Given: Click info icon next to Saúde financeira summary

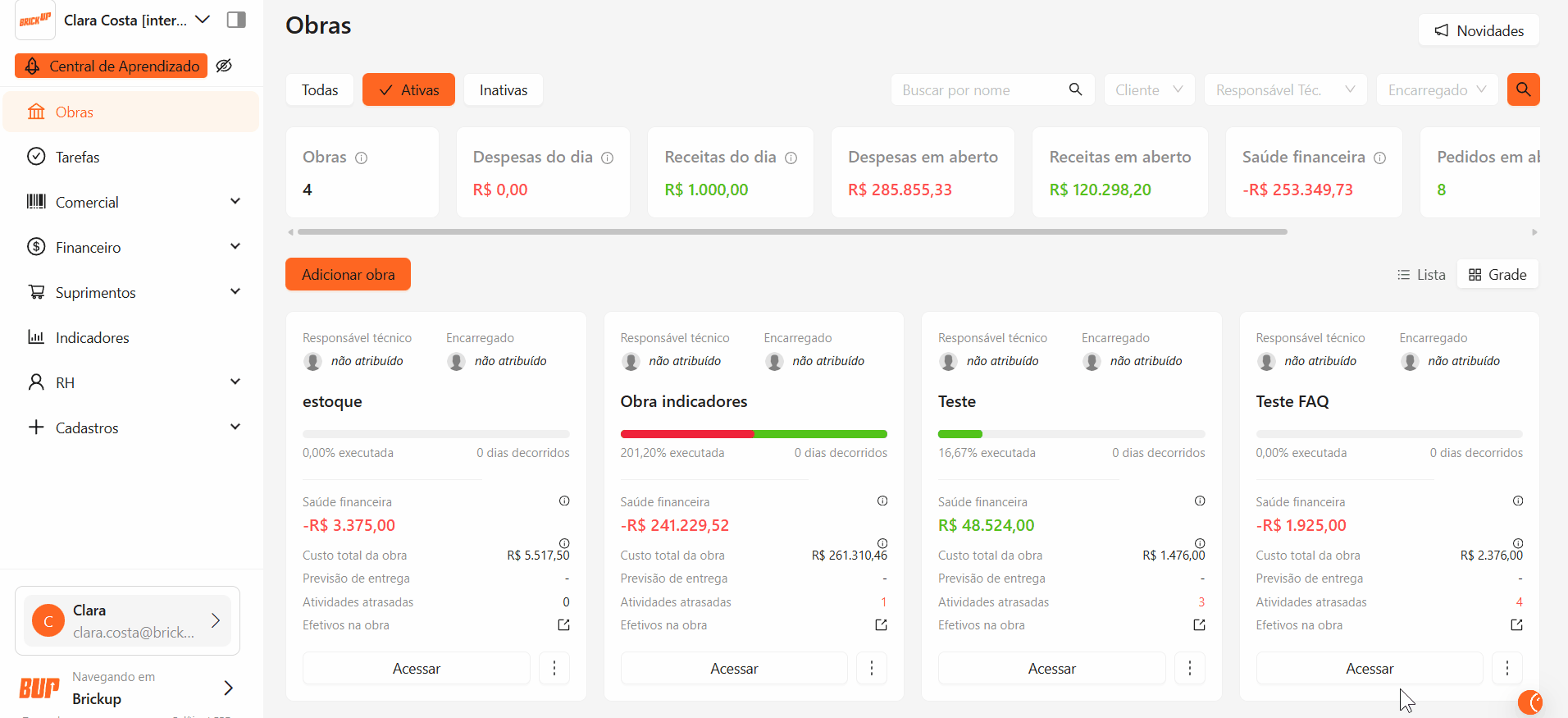Looking at the screenshot, I should 1380,158.
